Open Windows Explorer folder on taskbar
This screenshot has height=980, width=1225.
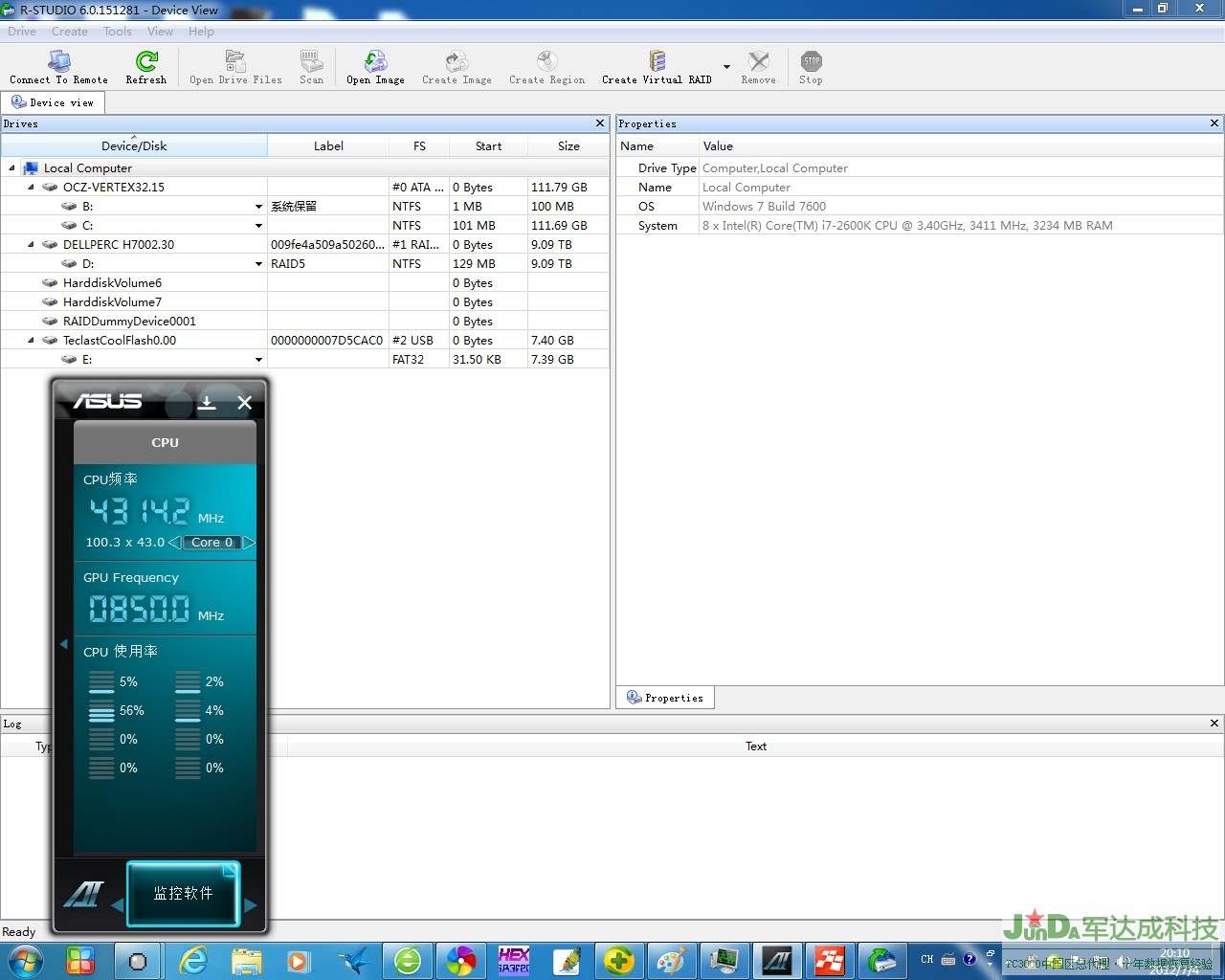246,960
